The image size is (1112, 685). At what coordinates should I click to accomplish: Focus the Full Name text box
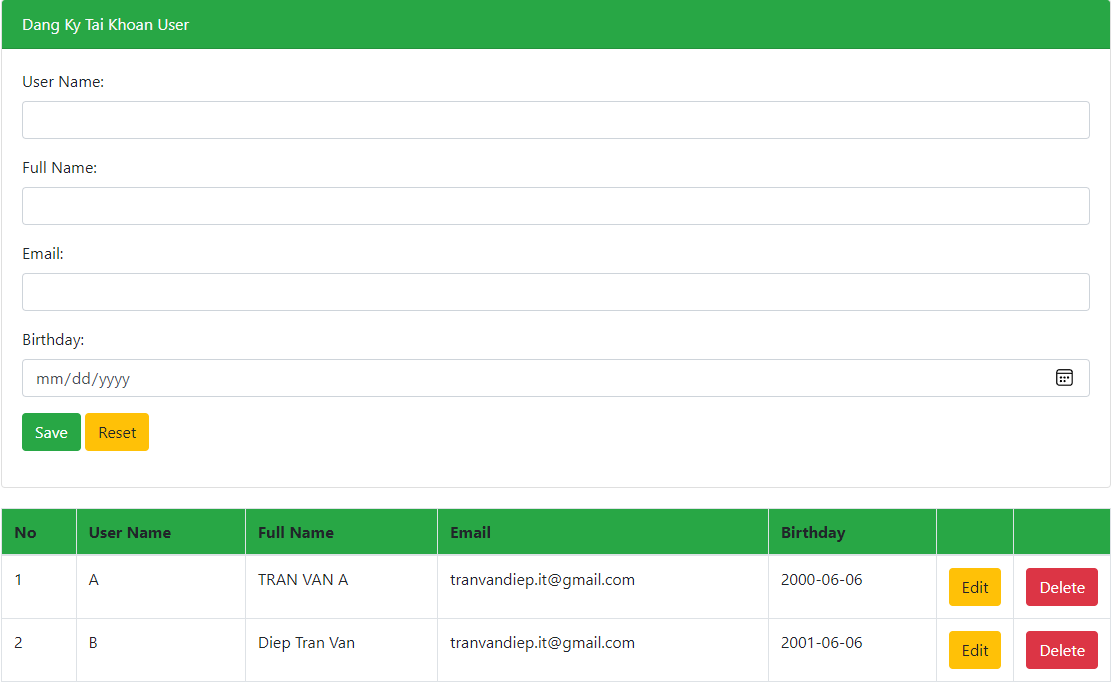(555, 206)
